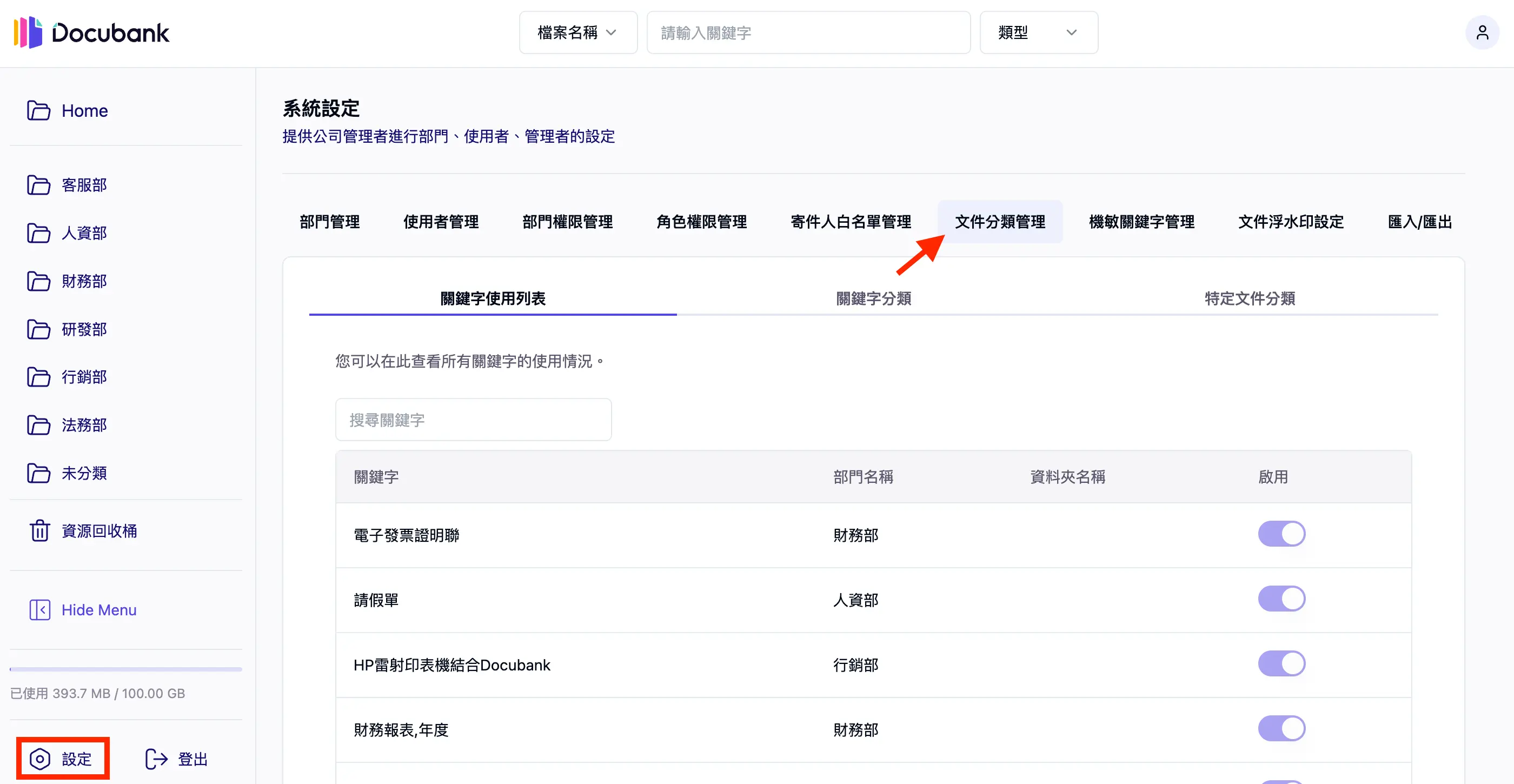Click the 搜尋關鍵字 search field
Image resolution: width=1514 pixels, height=784 pixels.
click(x=473, y=419)
